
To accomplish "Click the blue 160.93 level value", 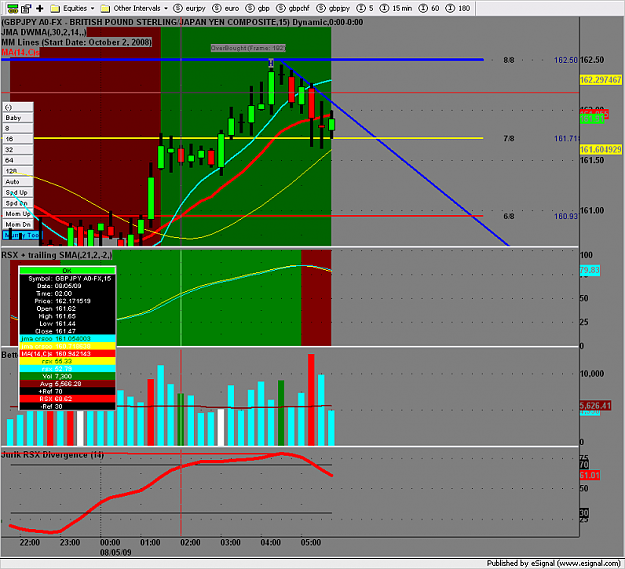I will click(566, 216).
